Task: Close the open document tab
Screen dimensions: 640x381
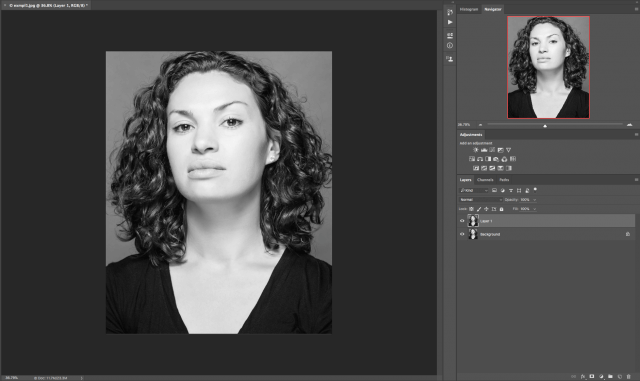Action: point(5,5)
